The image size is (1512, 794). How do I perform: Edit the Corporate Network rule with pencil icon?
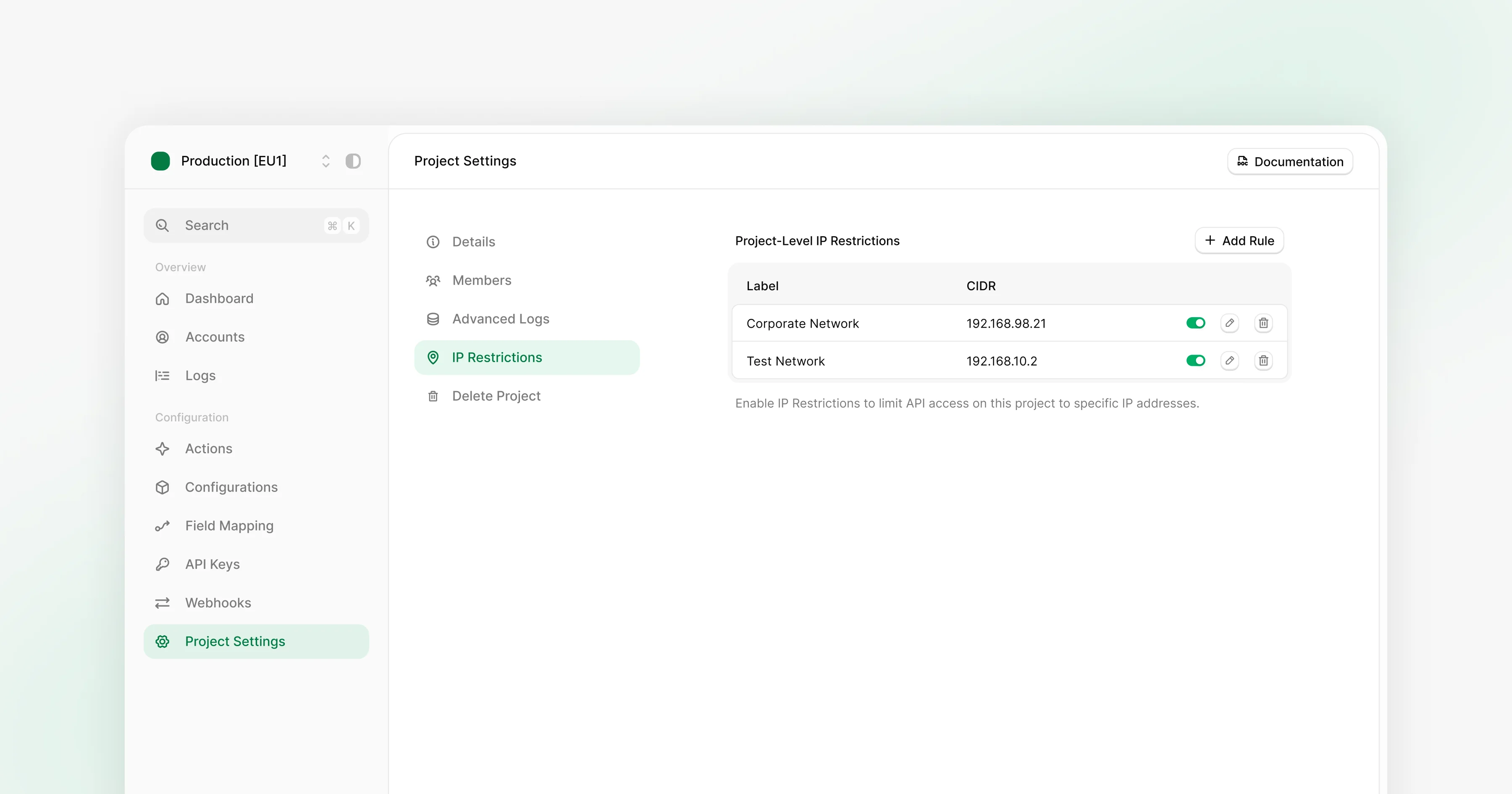(1230, 323)
